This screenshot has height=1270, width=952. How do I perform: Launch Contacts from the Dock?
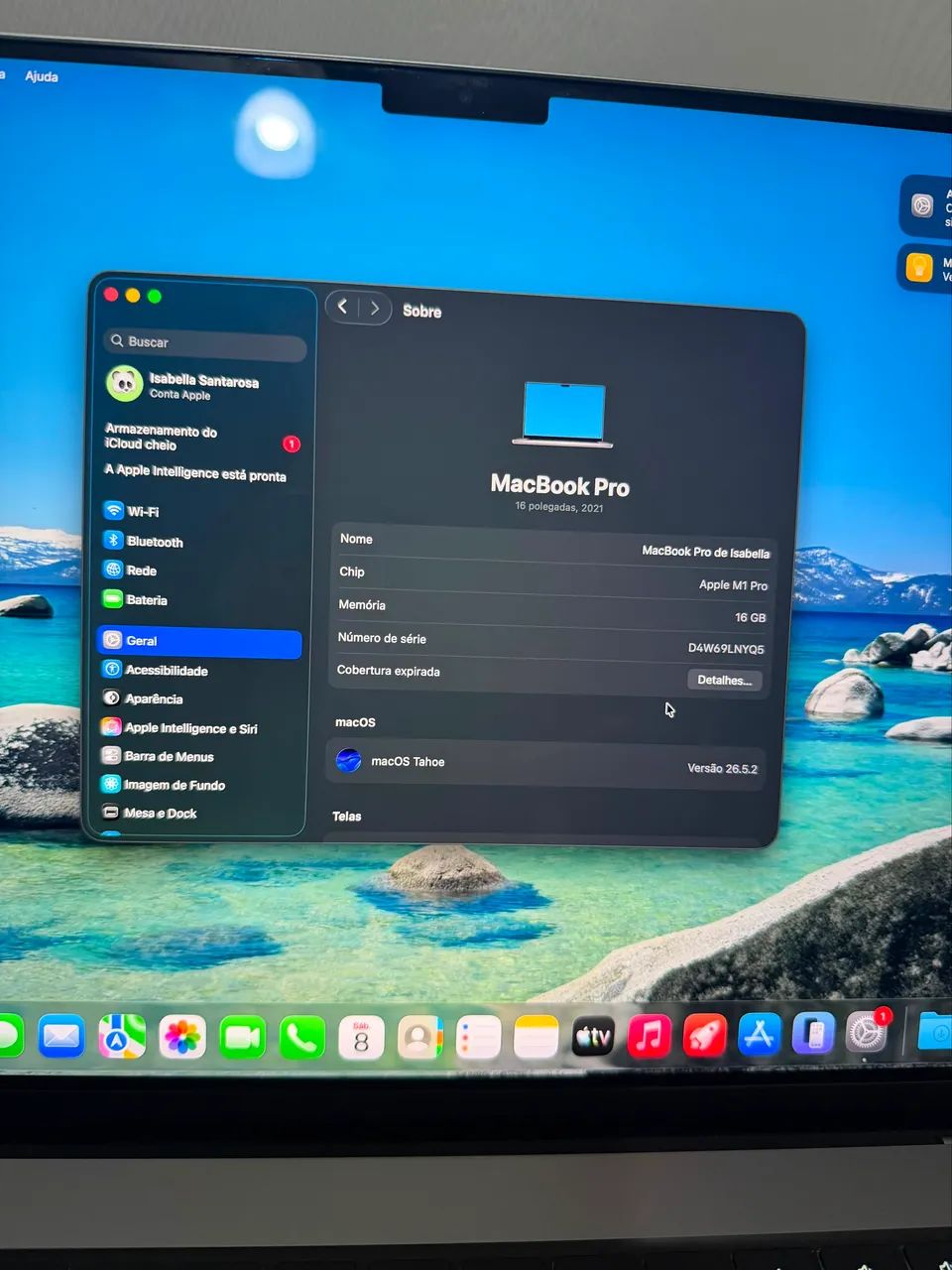[x=419, y=1039]
